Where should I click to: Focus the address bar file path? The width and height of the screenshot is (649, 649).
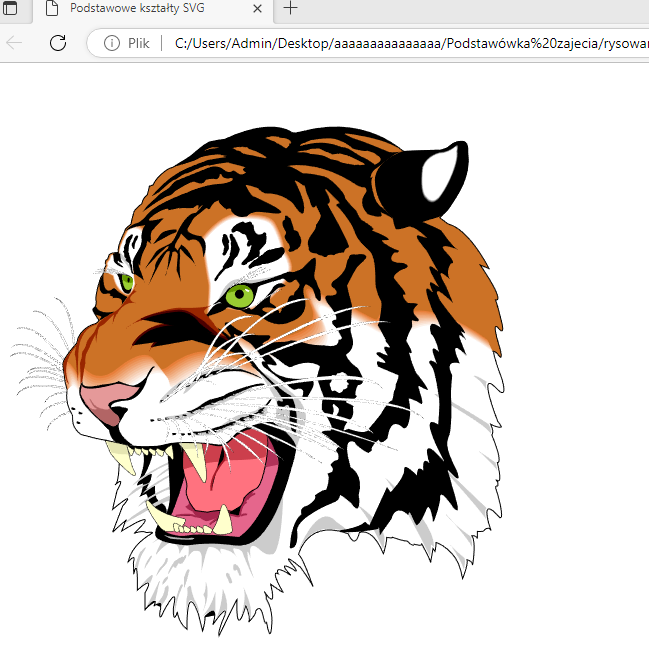pos(411,43)
